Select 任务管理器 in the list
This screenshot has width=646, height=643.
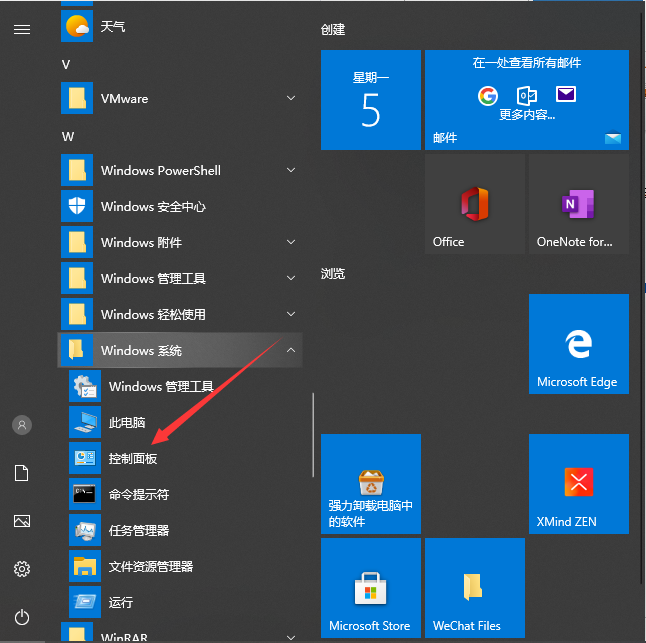138,530
